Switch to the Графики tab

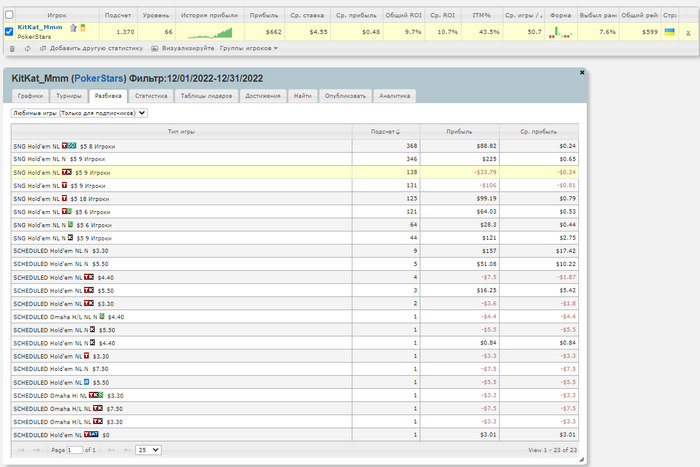[29, 96]
